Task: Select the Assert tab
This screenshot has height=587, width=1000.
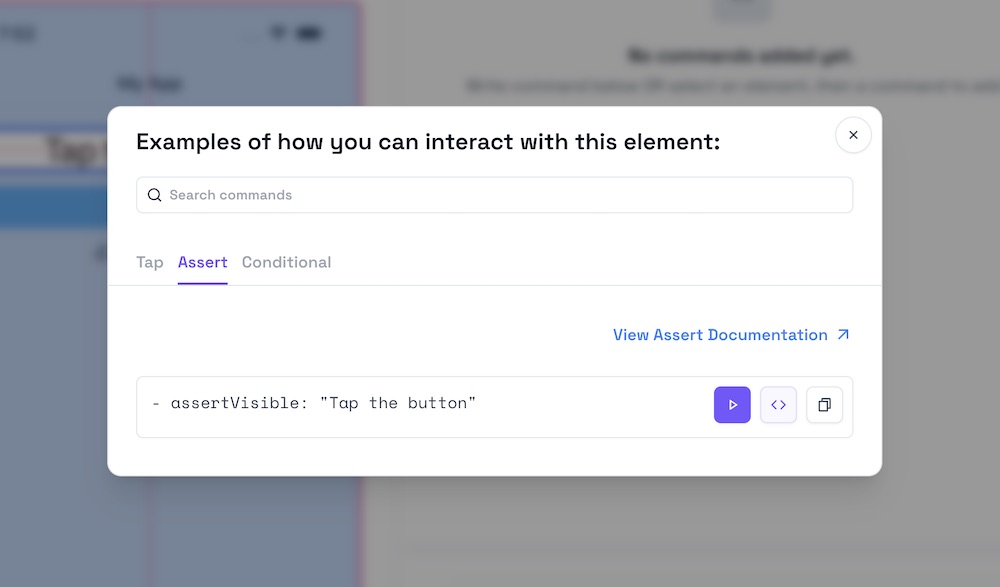Action: click(203, 262)
